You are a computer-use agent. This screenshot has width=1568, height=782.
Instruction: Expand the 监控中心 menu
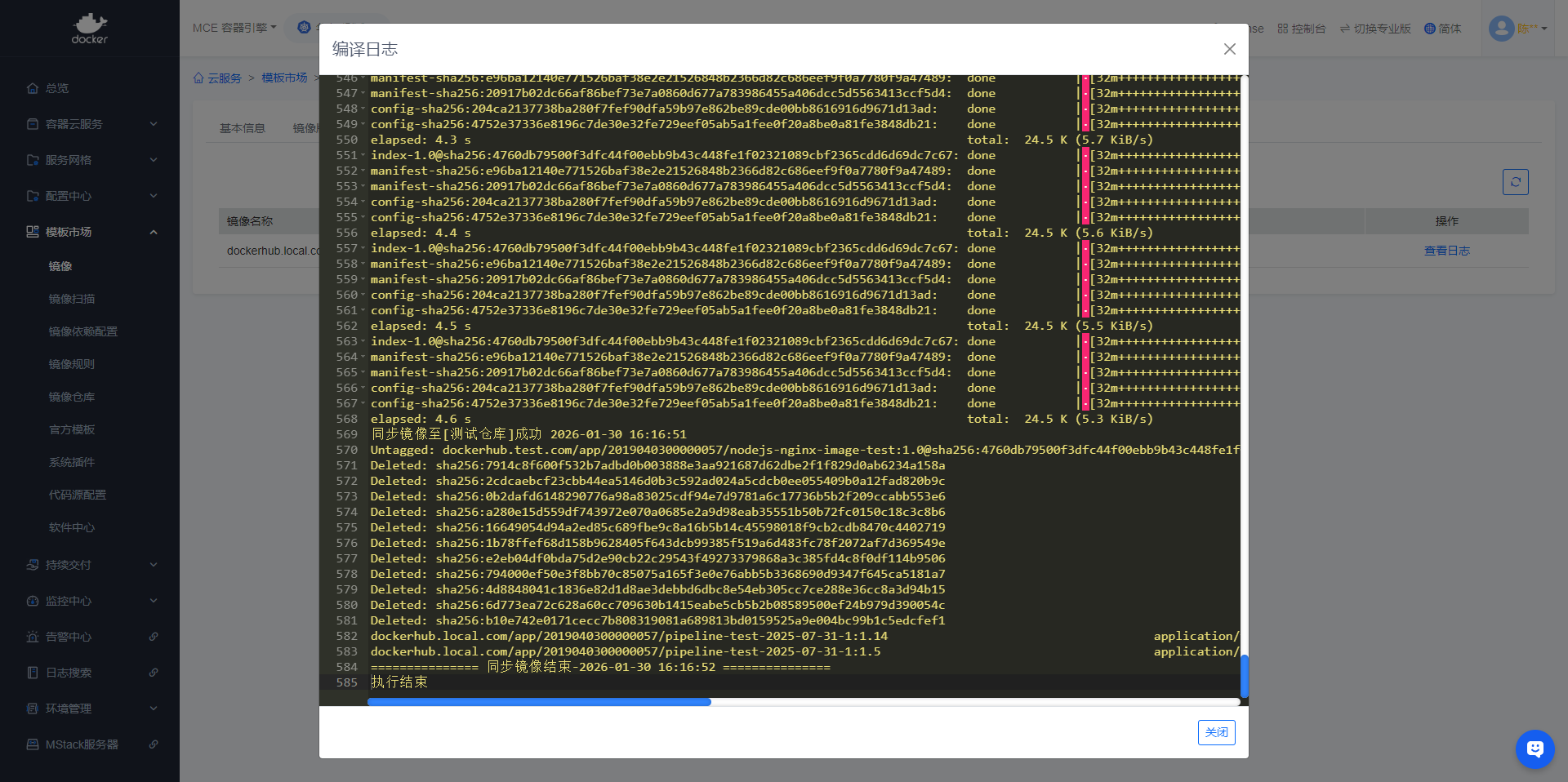tap(154, 601)
